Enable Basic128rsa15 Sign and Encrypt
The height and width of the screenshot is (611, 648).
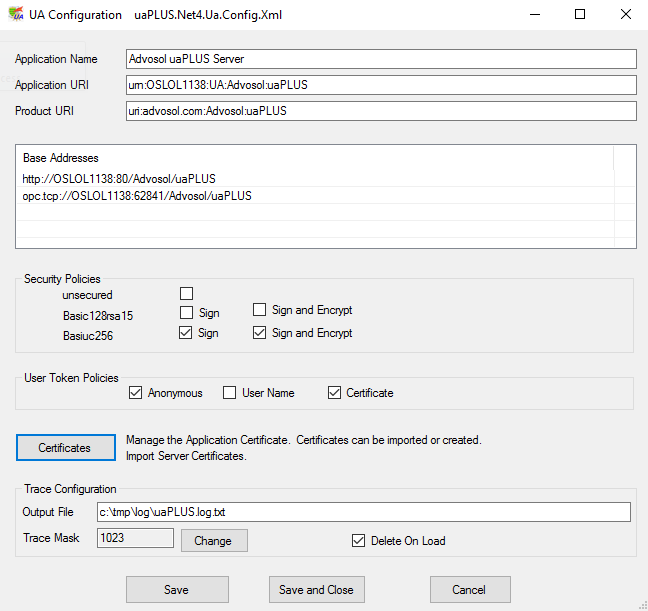pyautogui.click(x=260, y=311)
